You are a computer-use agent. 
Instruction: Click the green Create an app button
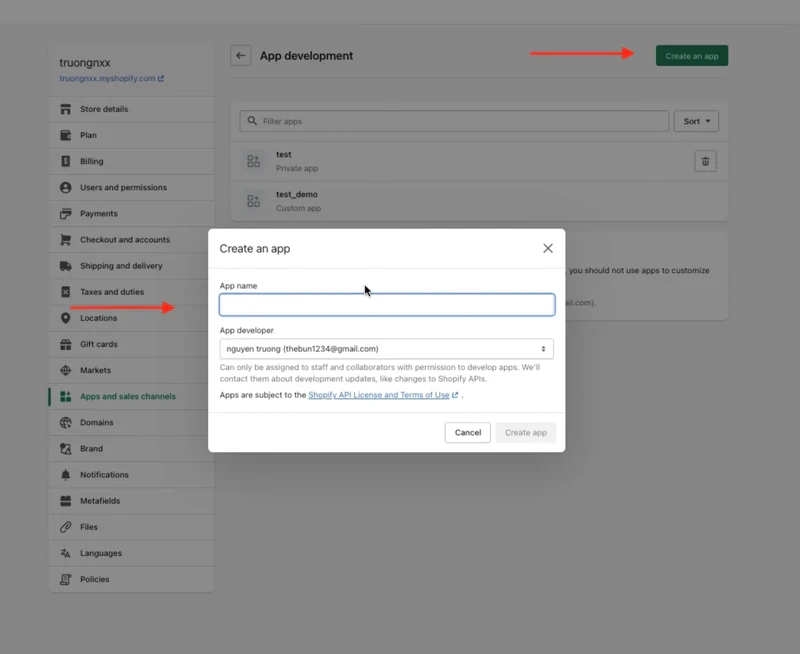pyautogui.click(x=692, y=56)
